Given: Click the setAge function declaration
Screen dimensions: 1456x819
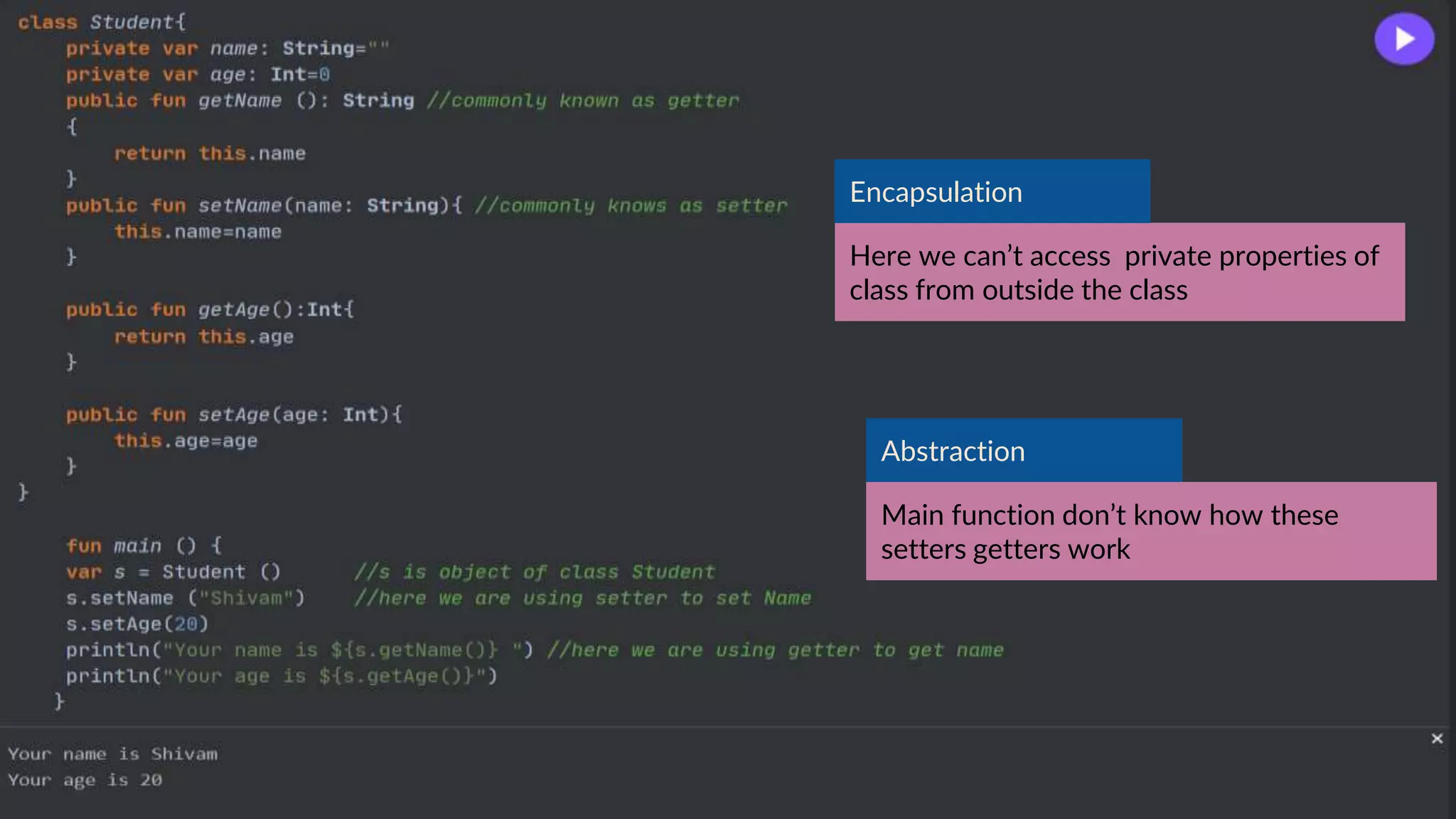Looking at the screenshot, I should point(234,414).
